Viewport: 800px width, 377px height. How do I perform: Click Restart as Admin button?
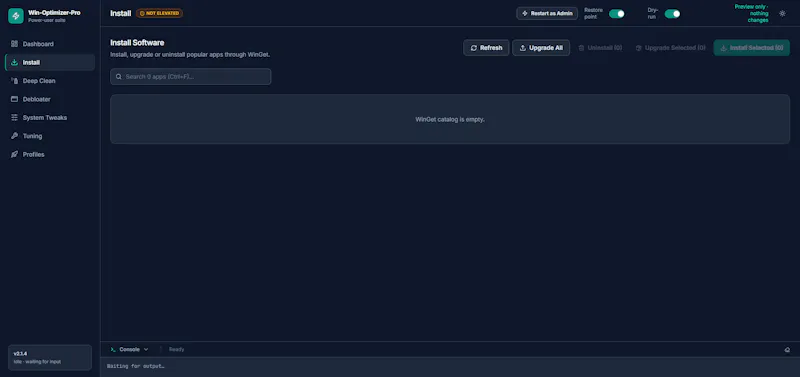pos(547,14)
